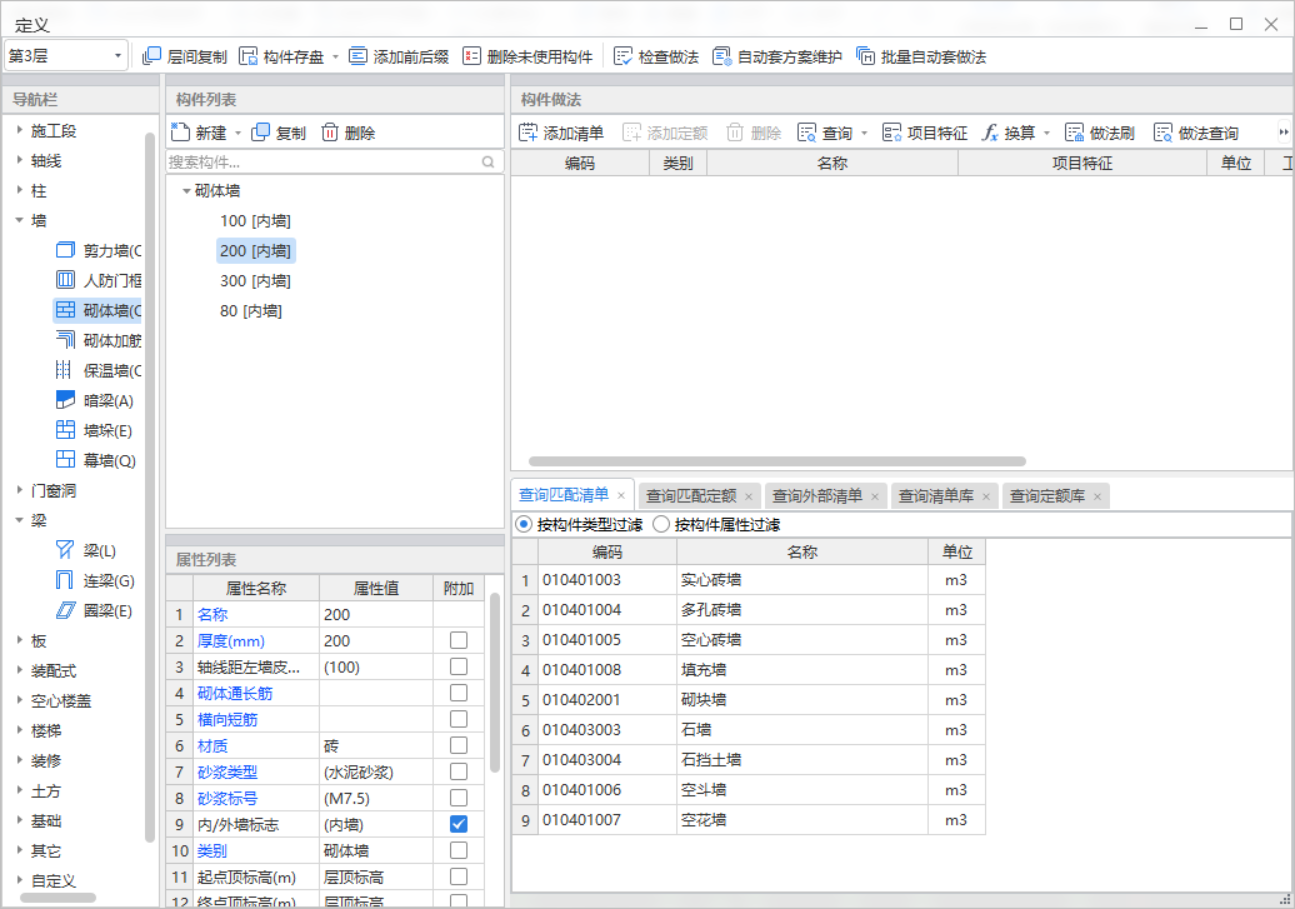Click the 添加清单 icon
Viewport: 1295px width, 909px height.
528,133
